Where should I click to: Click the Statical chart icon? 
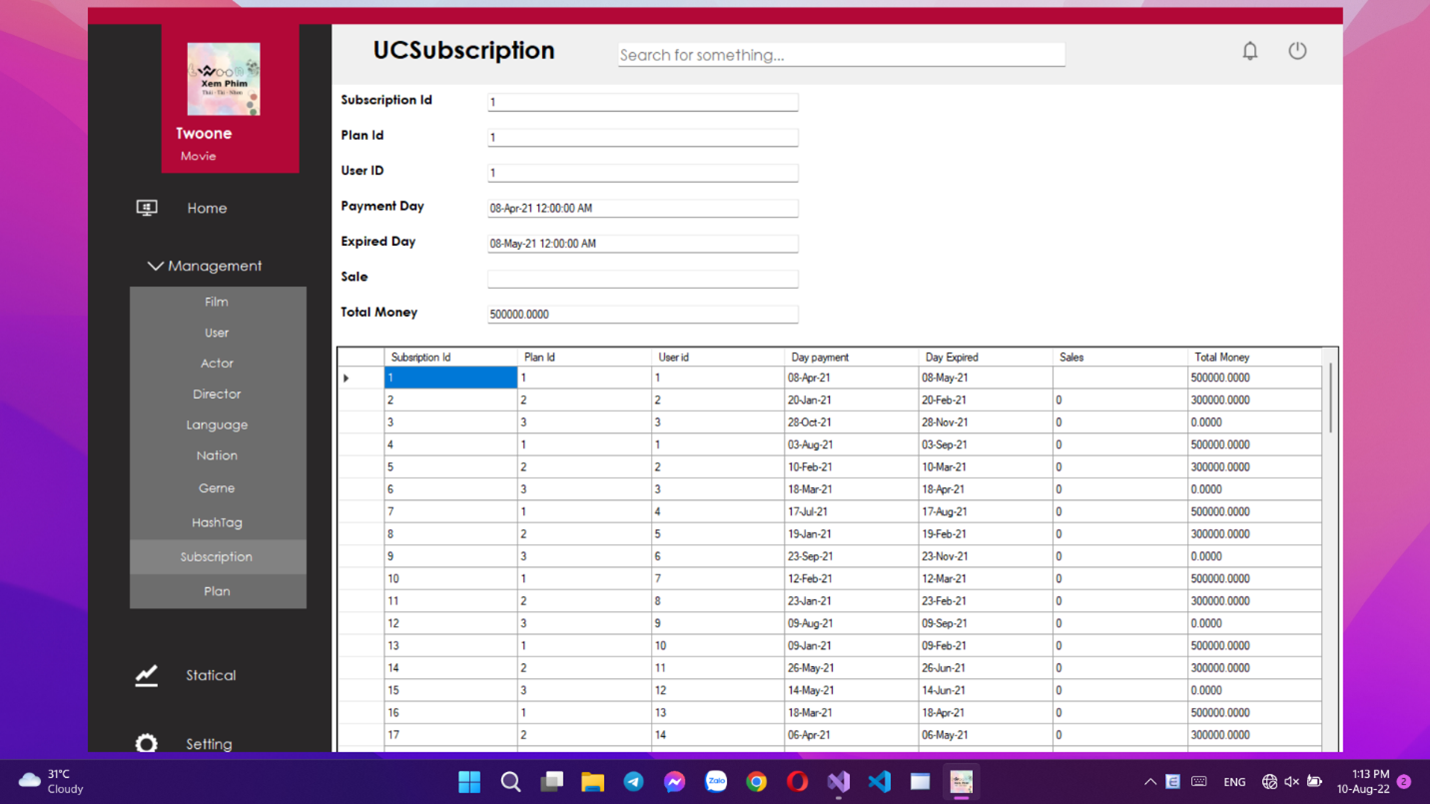tap(146, 676)
